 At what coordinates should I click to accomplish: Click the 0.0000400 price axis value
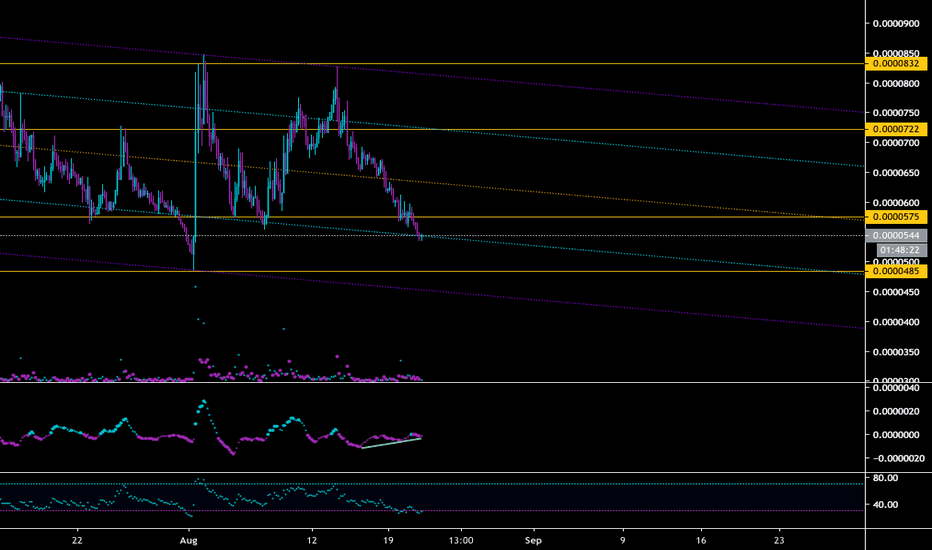click(896, 322)
